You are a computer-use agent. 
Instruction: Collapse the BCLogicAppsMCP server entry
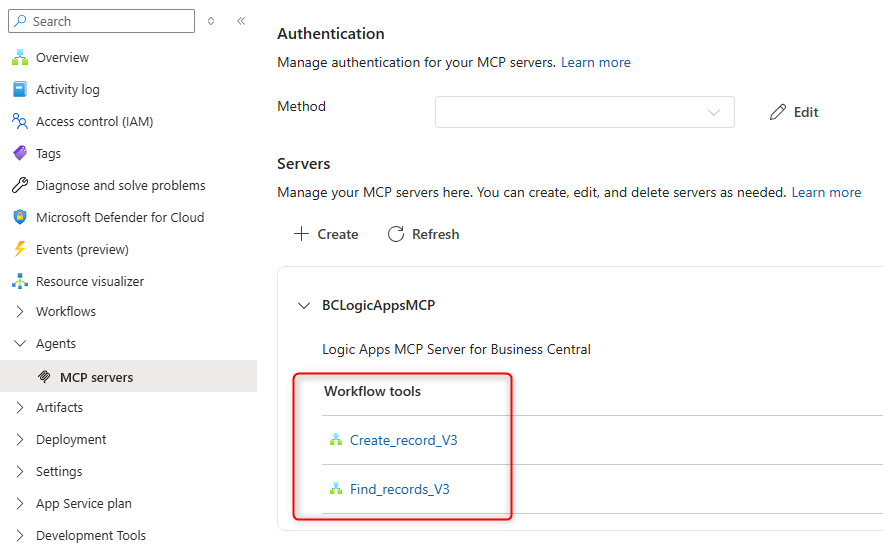(x=304, y=306)
